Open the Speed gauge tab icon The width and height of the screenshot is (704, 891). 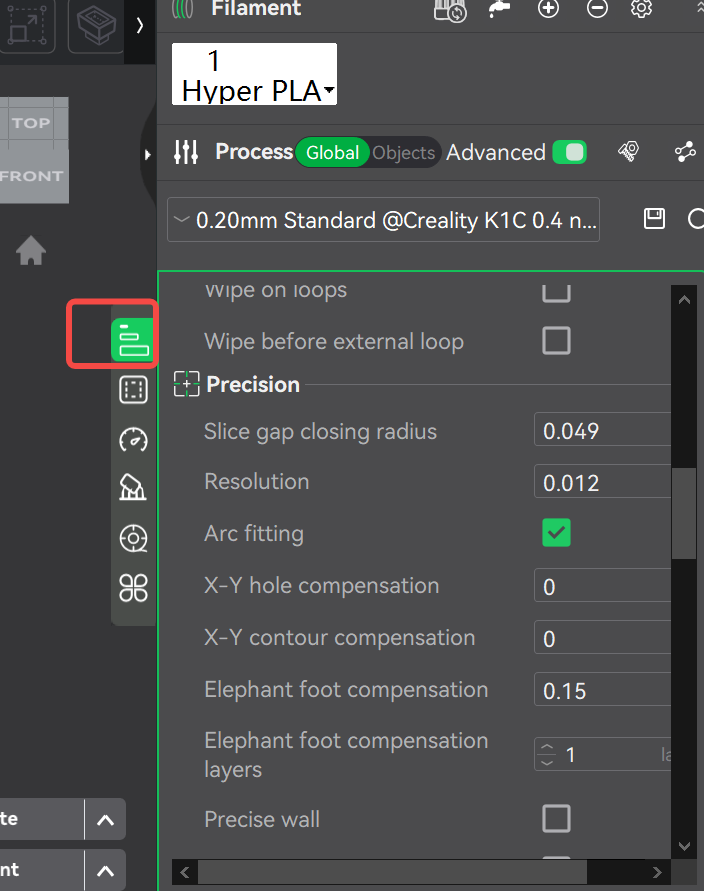coord(133,439)
